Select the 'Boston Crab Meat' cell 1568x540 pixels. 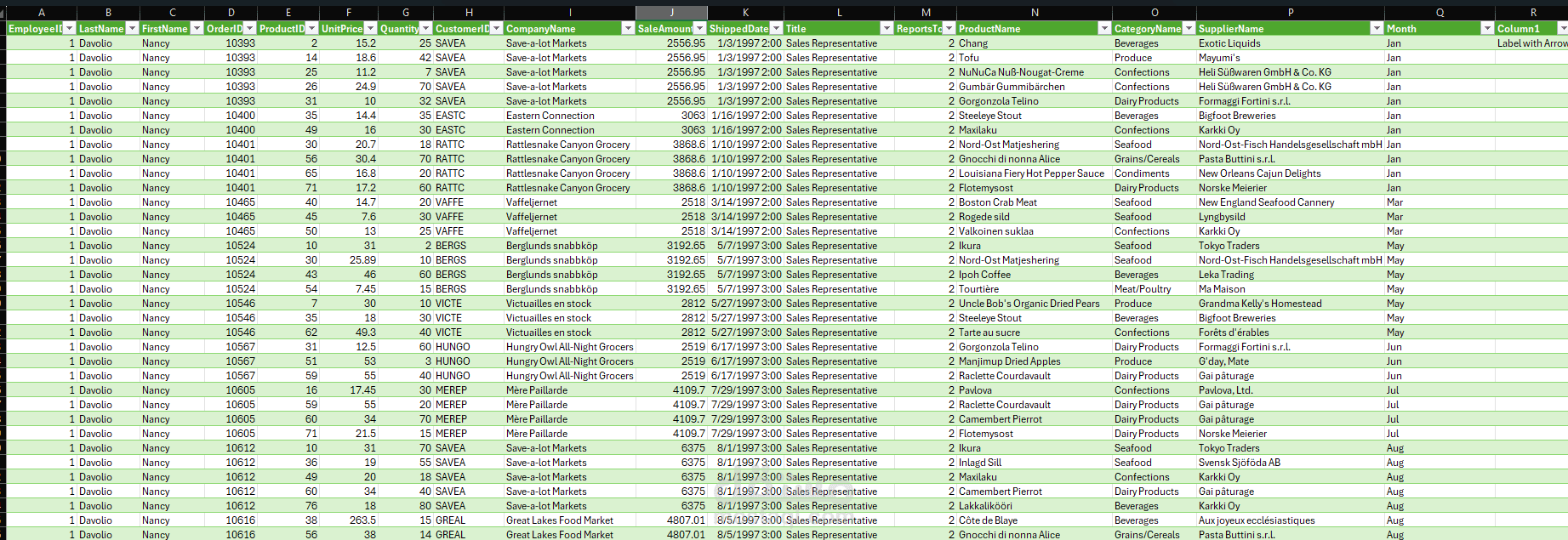tap(1034, 202)
